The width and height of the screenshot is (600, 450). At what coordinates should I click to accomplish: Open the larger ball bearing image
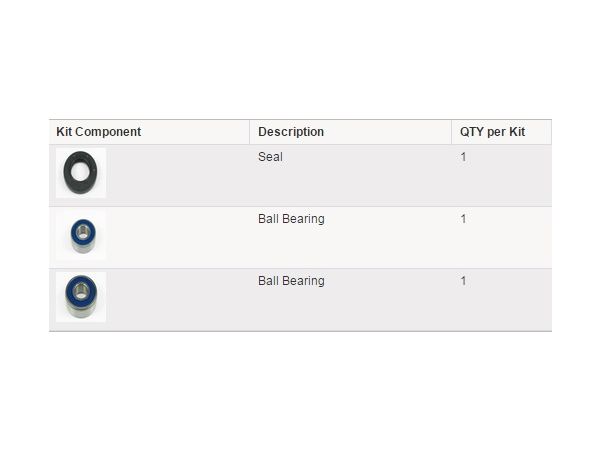(x=81, y=297)
